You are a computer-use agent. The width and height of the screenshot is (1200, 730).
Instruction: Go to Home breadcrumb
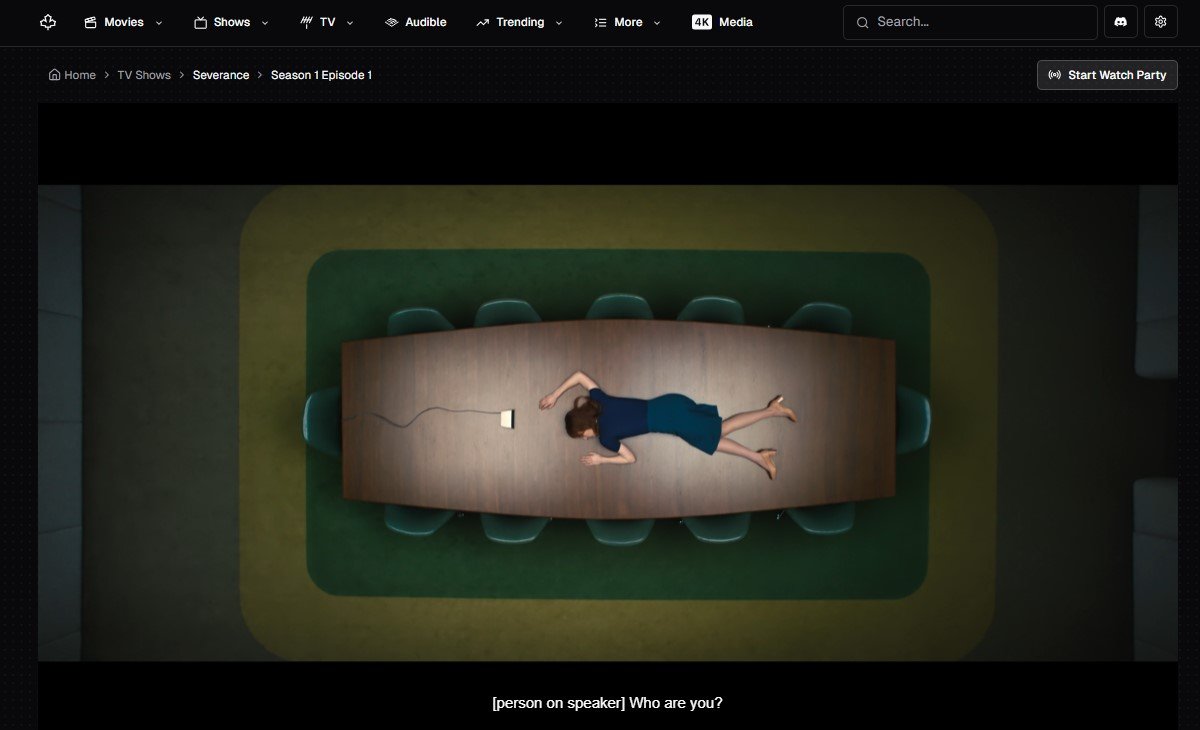coord(72,75)
